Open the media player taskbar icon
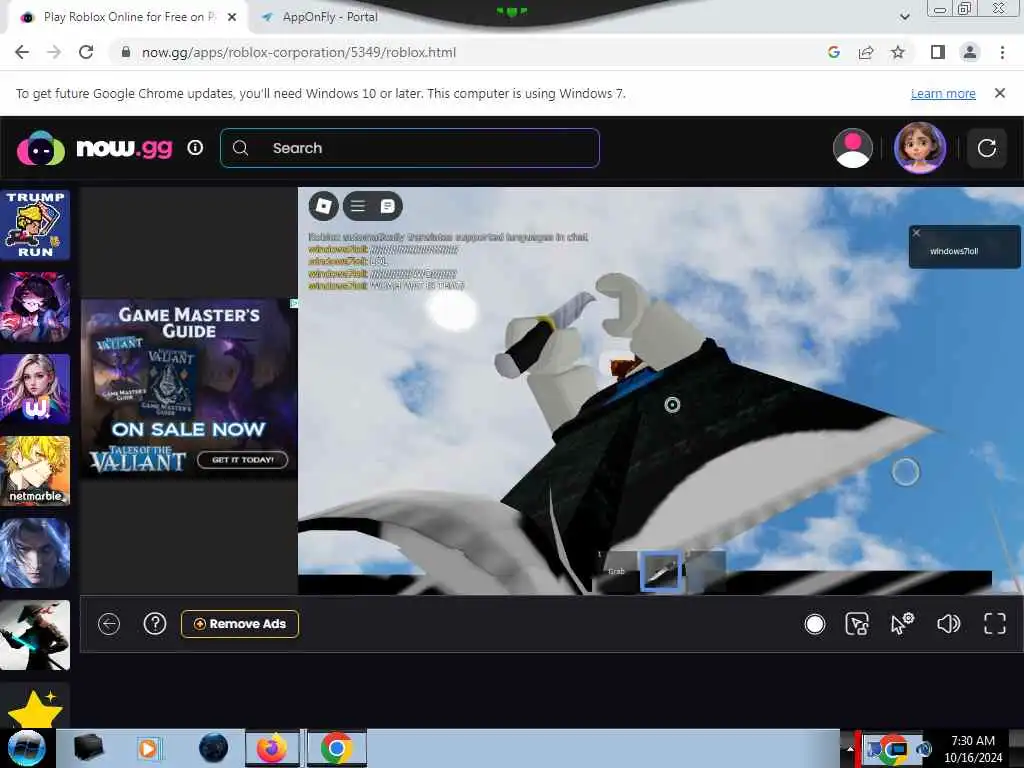Screen dimensions: 1024x768 coord(148,748)
